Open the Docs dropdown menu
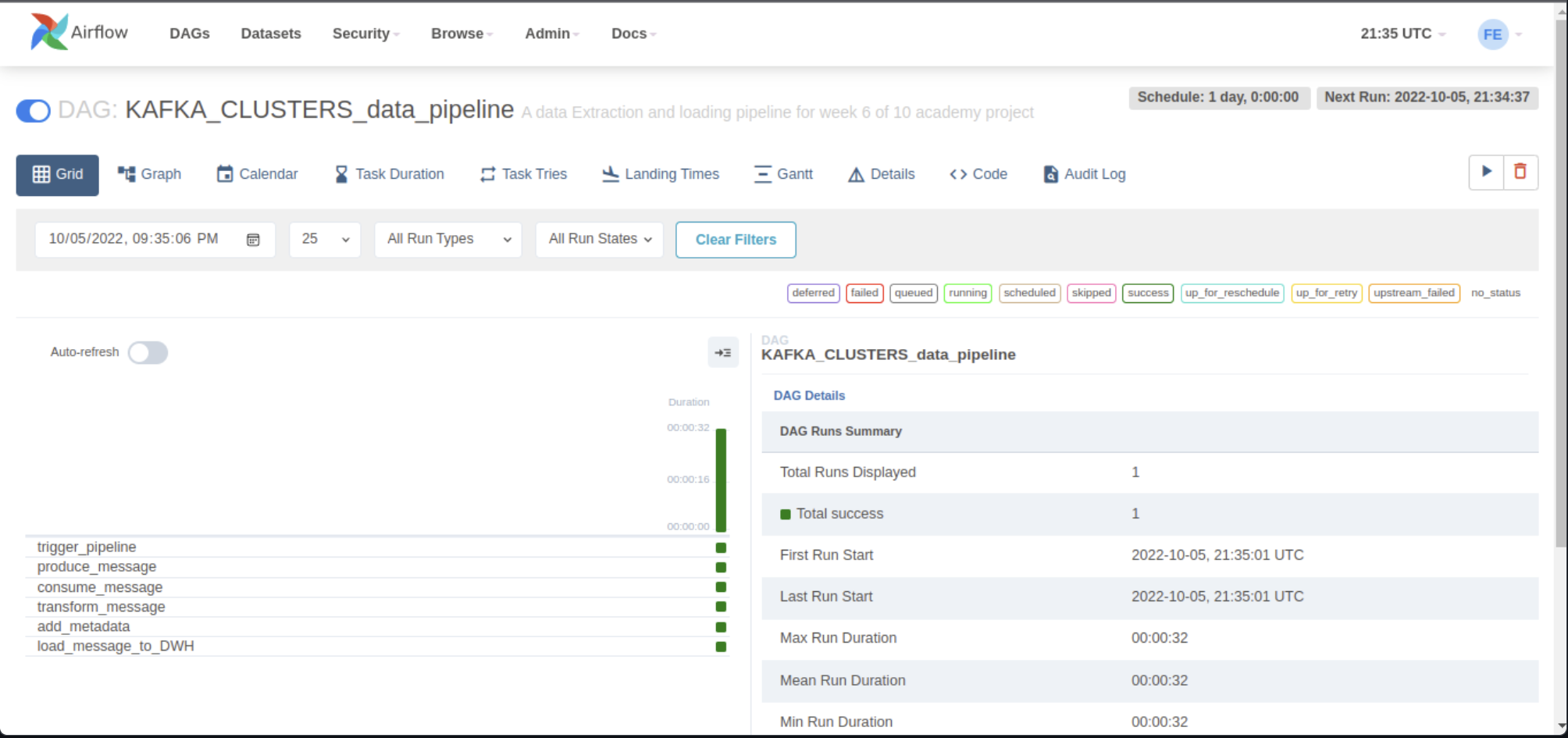Screen dimensions: 1568x738 pyautogui.click(x=633, y=34)
